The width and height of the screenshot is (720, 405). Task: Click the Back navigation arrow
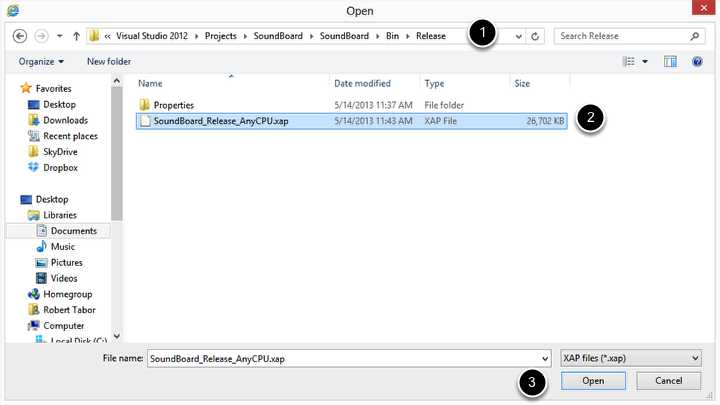pos(20,36)
